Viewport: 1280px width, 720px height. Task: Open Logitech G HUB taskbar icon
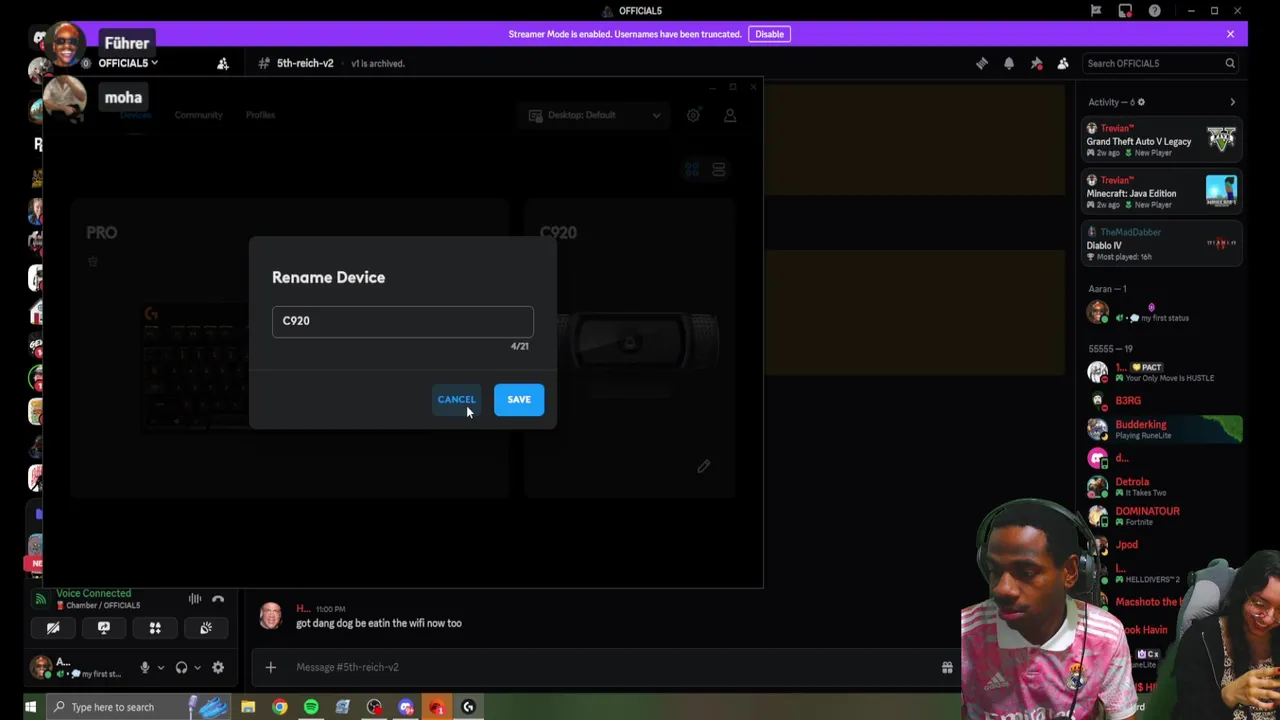(468, 707)
